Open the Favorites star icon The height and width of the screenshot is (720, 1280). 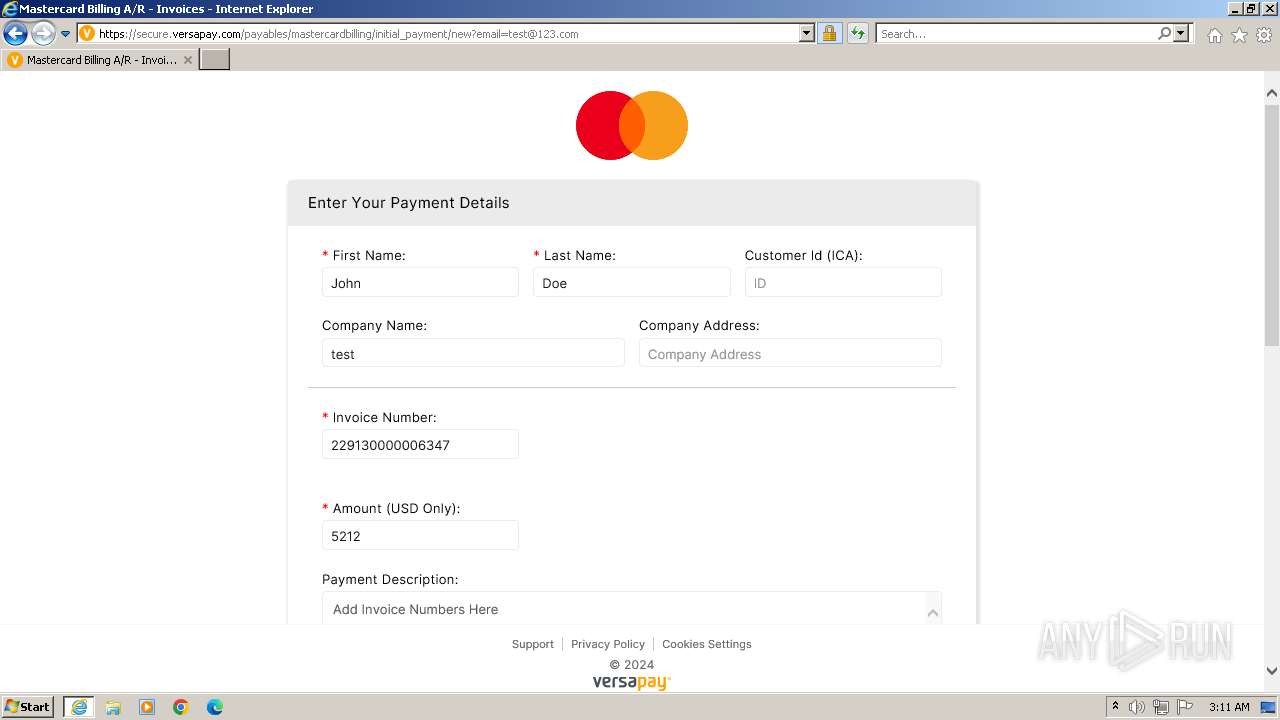point(1239,35)
